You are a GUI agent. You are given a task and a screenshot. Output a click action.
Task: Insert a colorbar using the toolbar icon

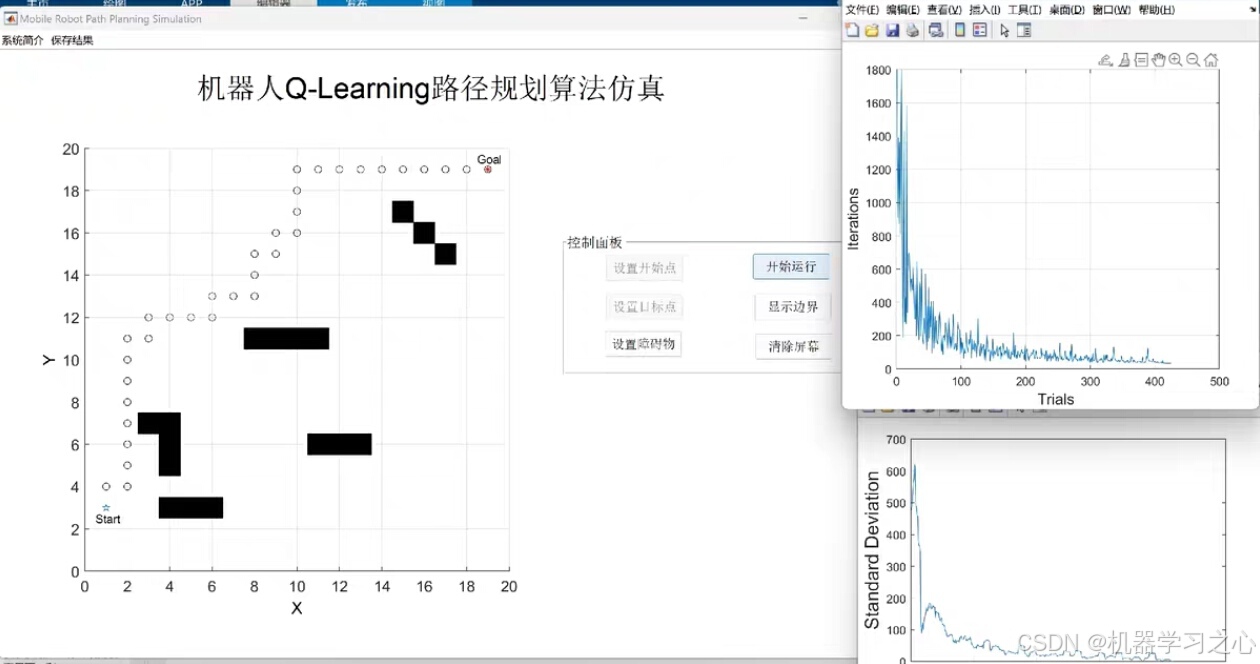(960, 31)
